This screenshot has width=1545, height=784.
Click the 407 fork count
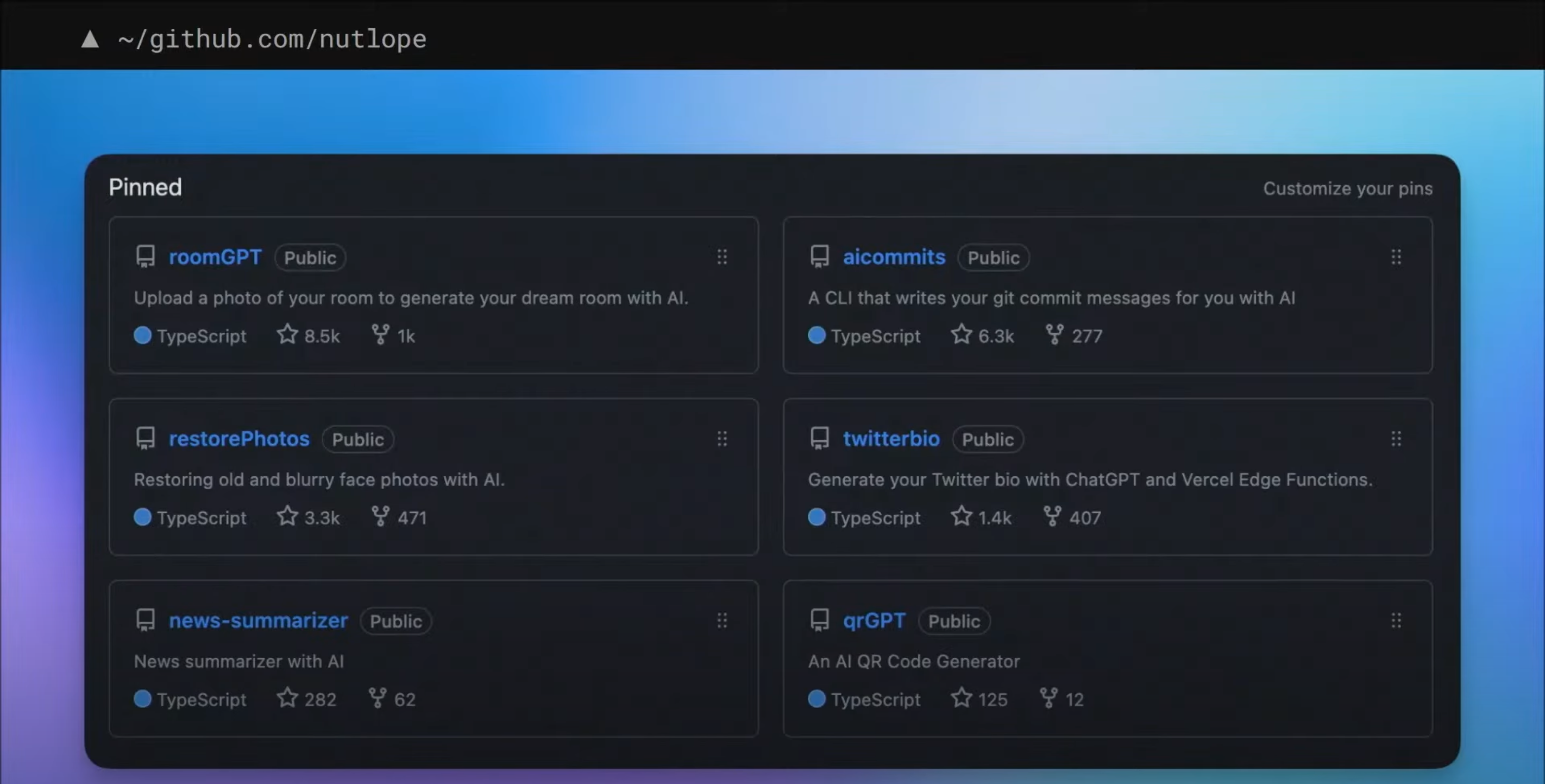tap(1085, 518)
